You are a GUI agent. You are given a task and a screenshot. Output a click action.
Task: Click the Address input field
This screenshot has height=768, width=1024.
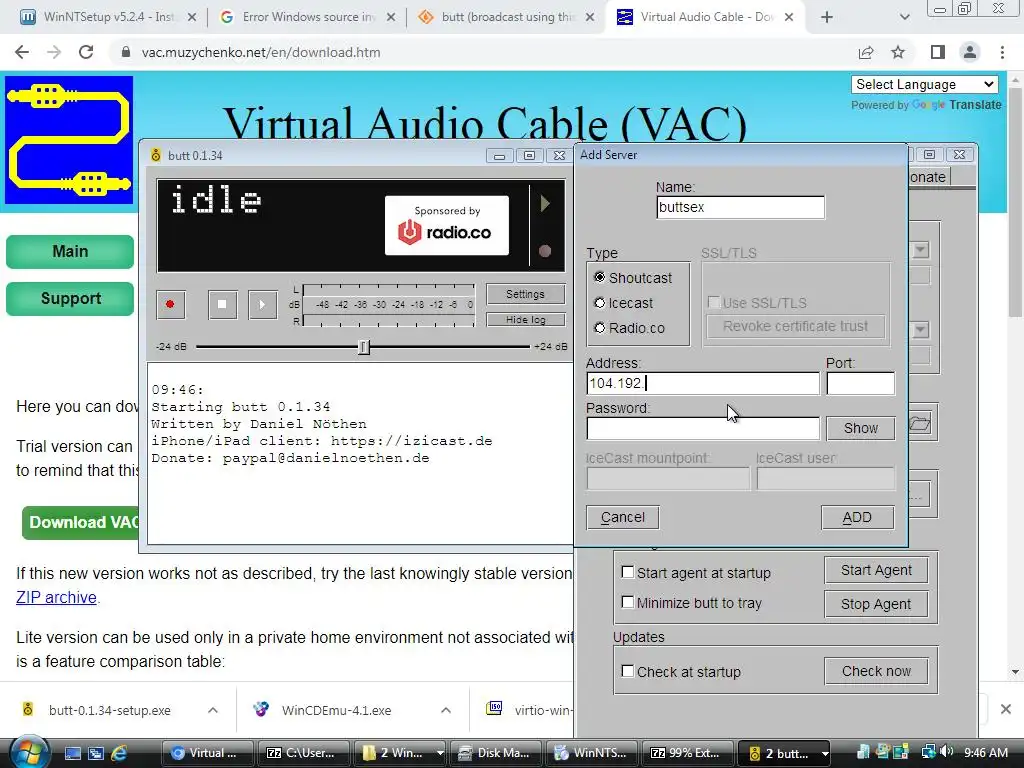(x=703, y=383)
